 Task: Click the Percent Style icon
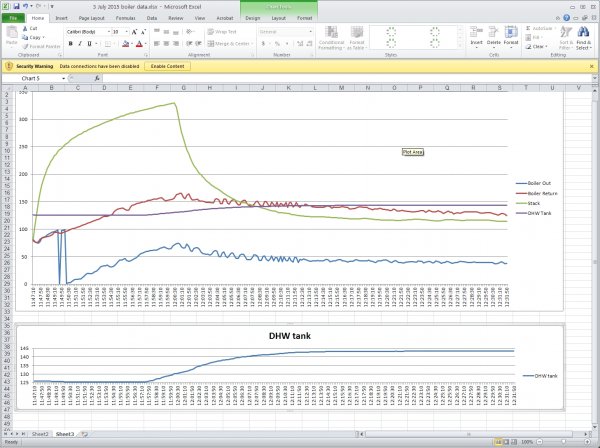coord(277,44)
